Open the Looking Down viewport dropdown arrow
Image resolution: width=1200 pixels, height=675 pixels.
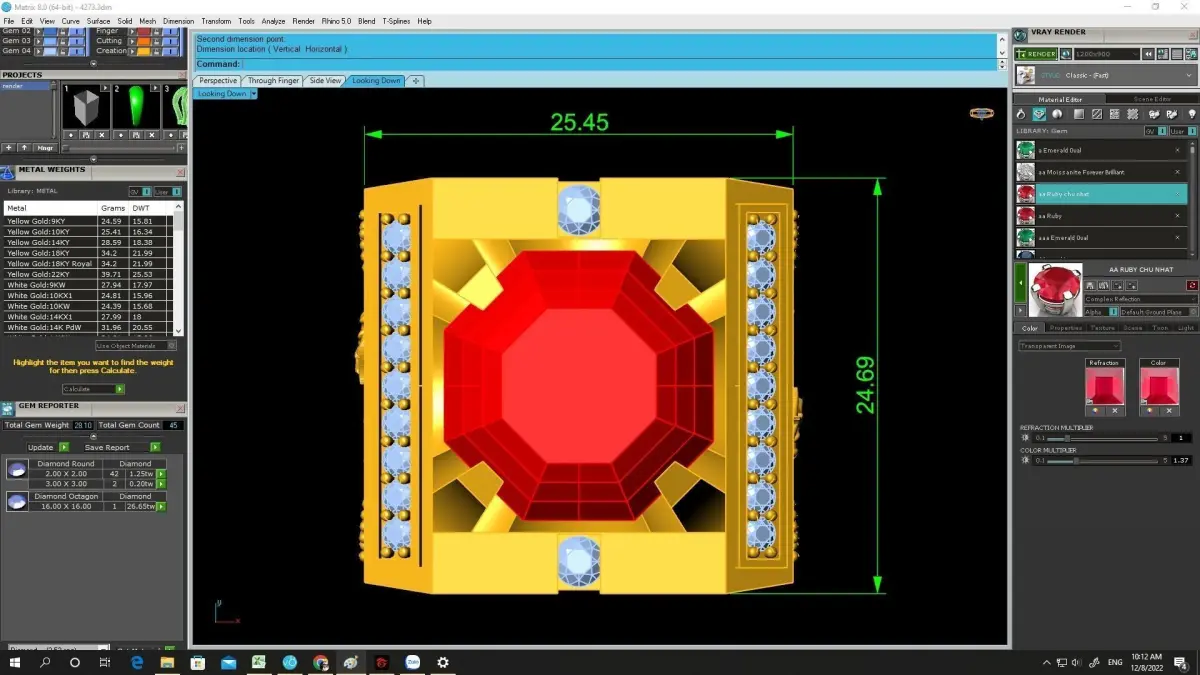pyautogui.click(x=254, y=94)
